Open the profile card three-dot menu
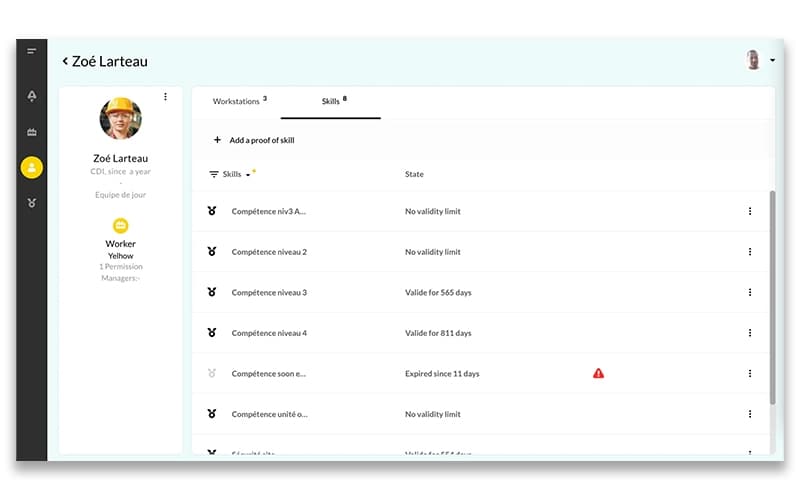The height and width of the screenshot is (500, 800). coord(165,96)
